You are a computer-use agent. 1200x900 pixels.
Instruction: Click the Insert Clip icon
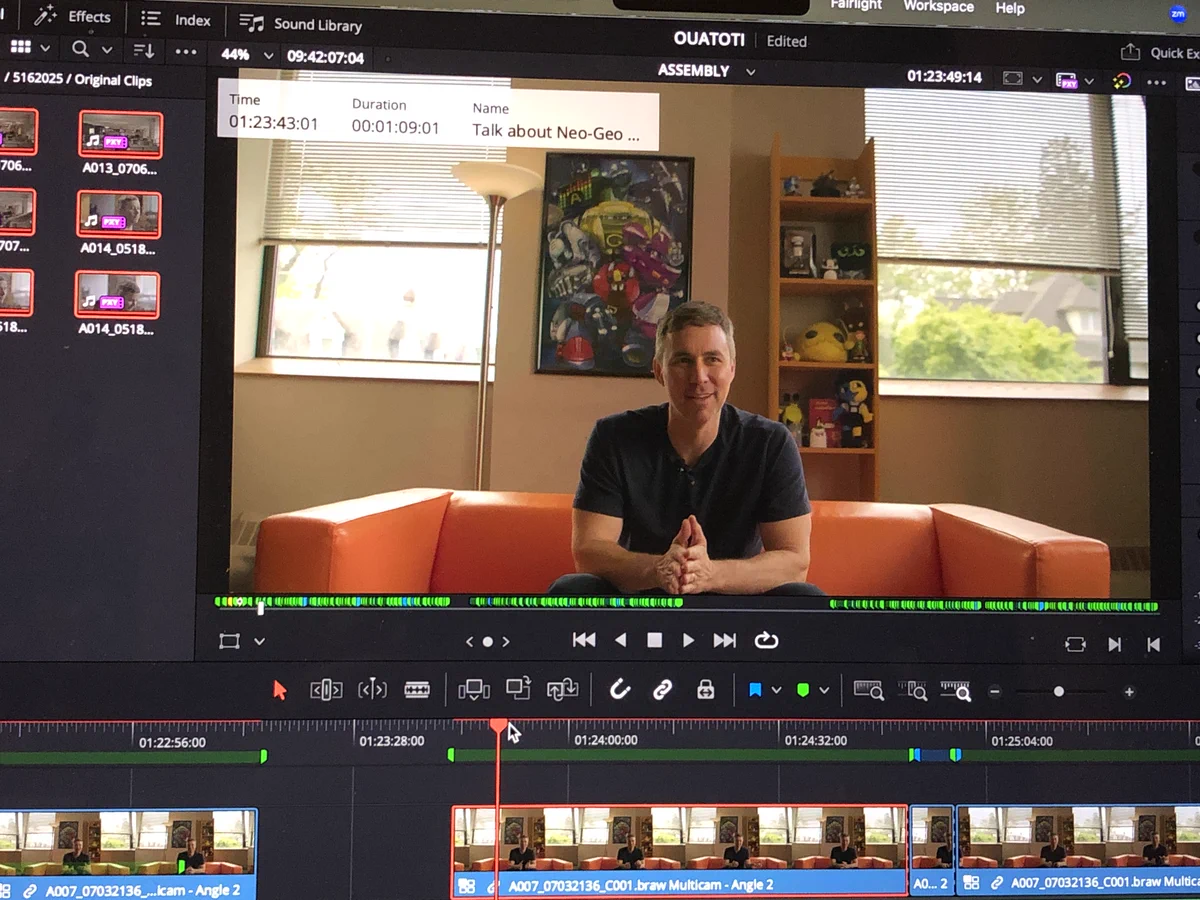473,690
